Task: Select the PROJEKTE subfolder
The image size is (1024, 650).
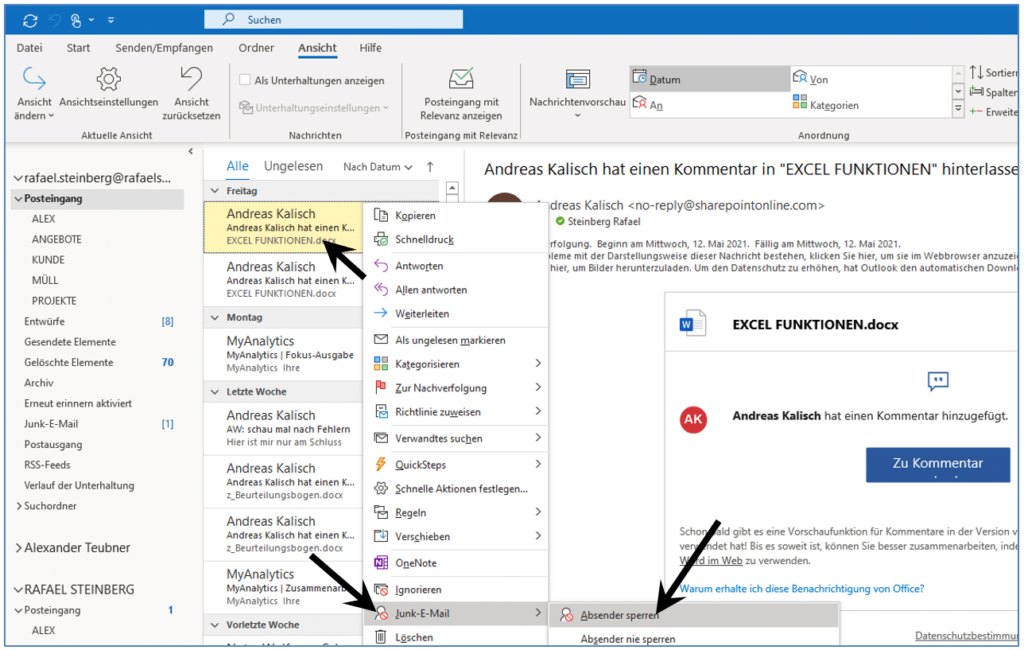Action: point(54,301)
